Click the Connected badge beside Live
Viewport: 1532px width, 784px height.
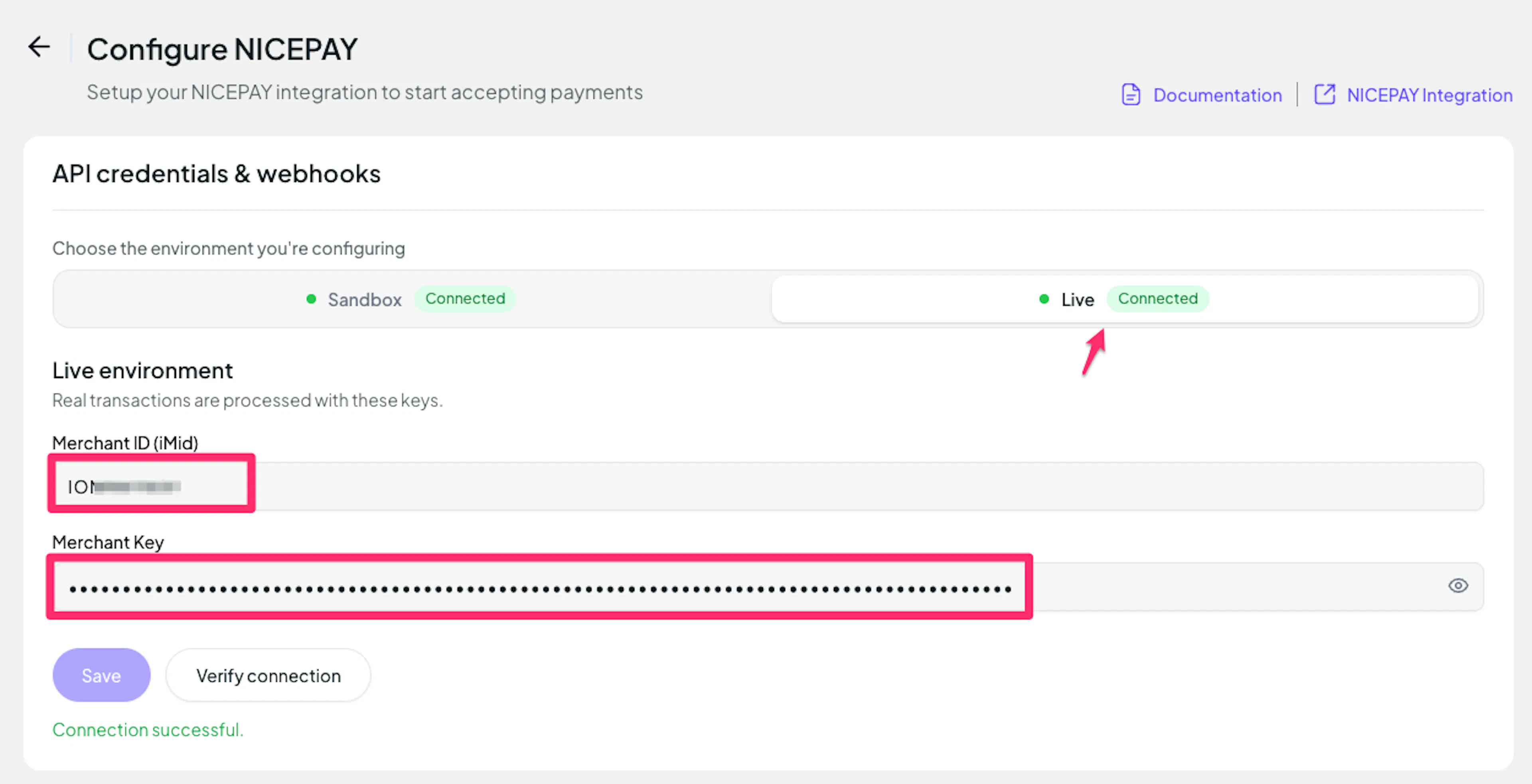1158,298
